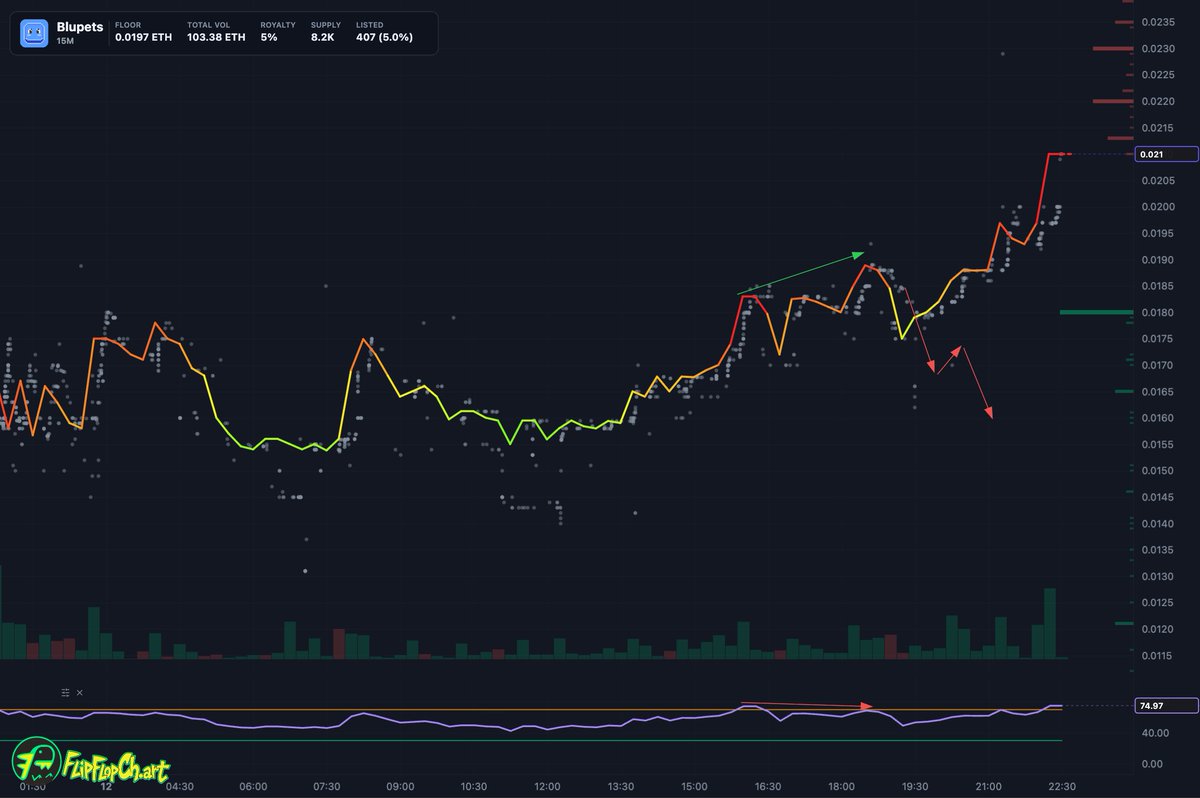This screenshot has height=798, width=1200.
Task: Click the 40.00 RSI axis label
Action: tap(1154, 733)
